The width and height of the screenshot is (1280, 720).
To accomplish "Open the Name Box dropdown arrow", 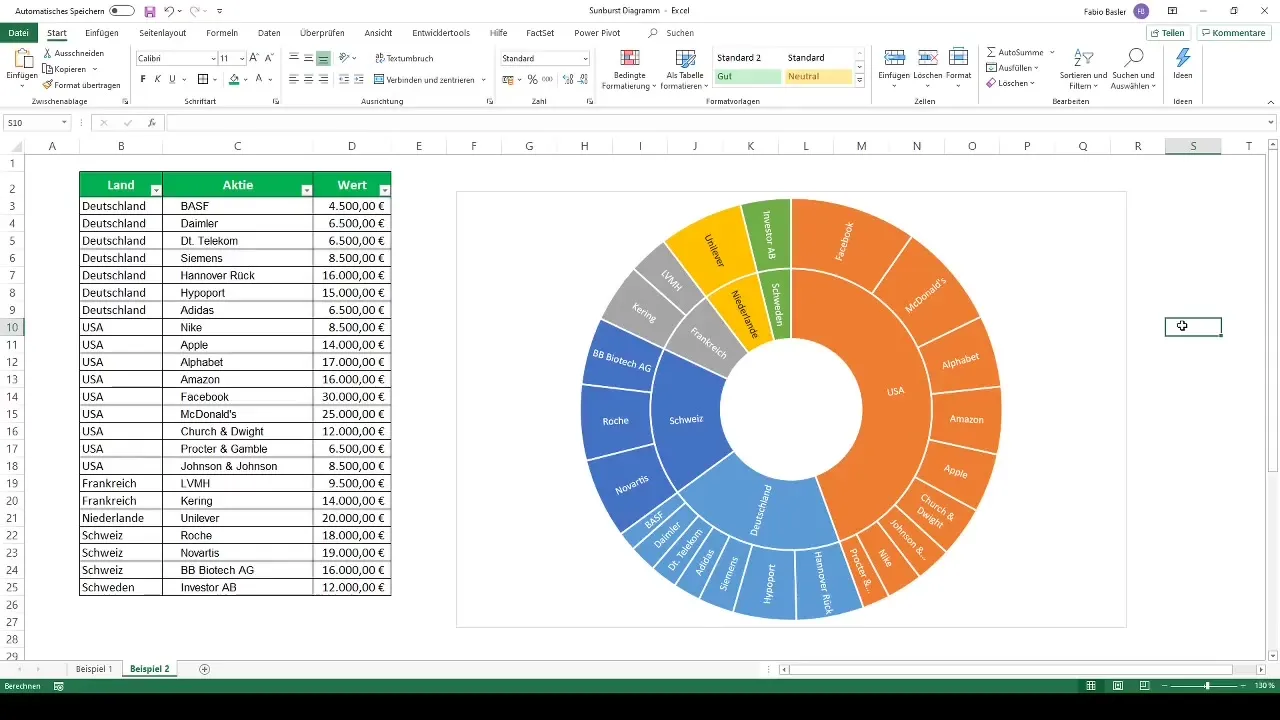I will click(x=64, y=123).
